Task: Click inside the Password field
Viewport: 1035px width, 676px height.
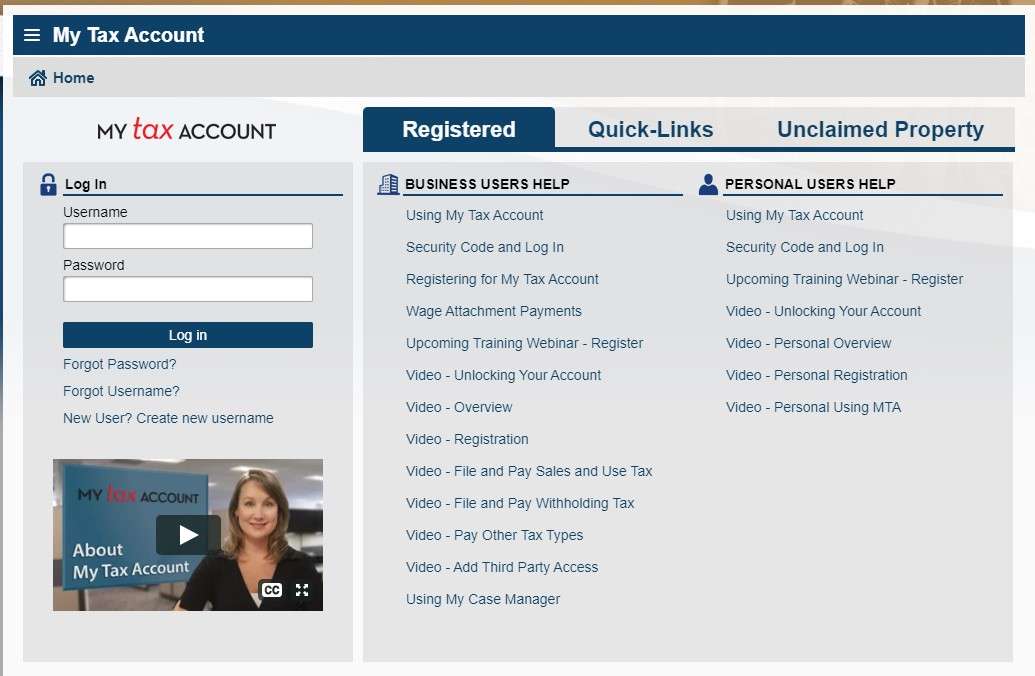Action: click(x=187, y=289)
